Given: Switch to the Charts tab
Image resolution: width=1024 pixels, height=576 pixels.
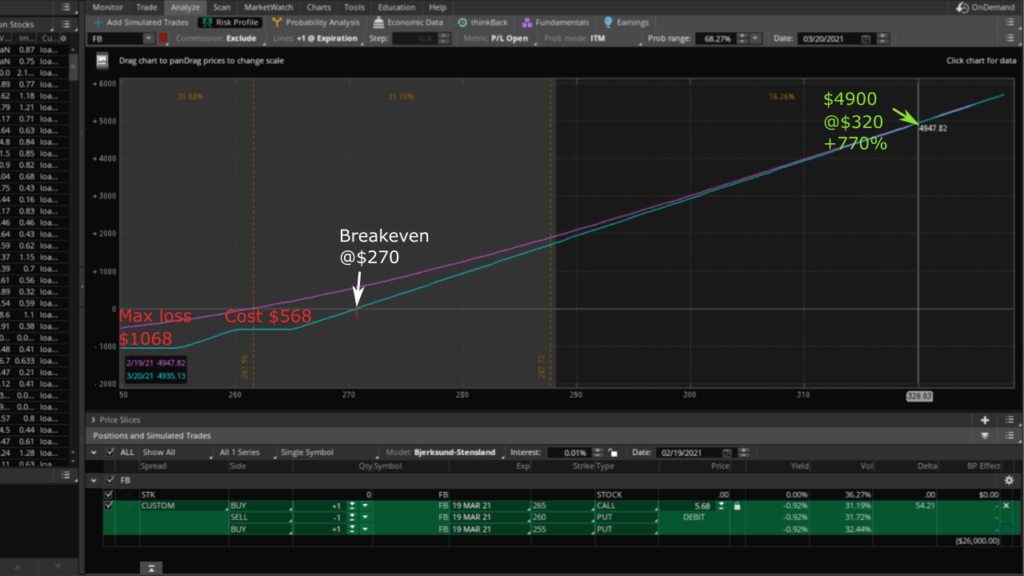Looking at the screenshot, I should (319, 7).
